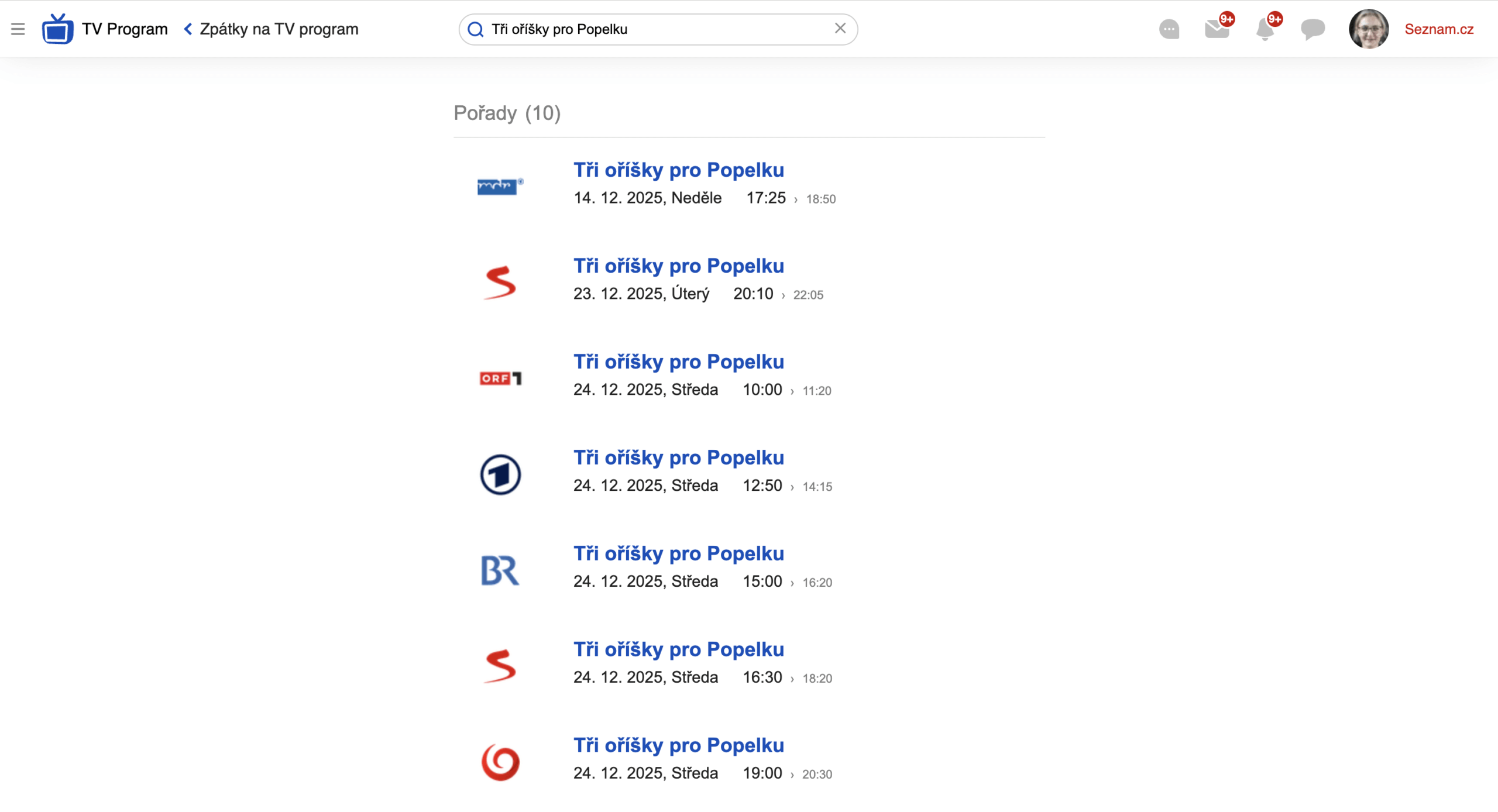Open the hamburger menu
The image size is (1498, 812).
coord(18,29)
